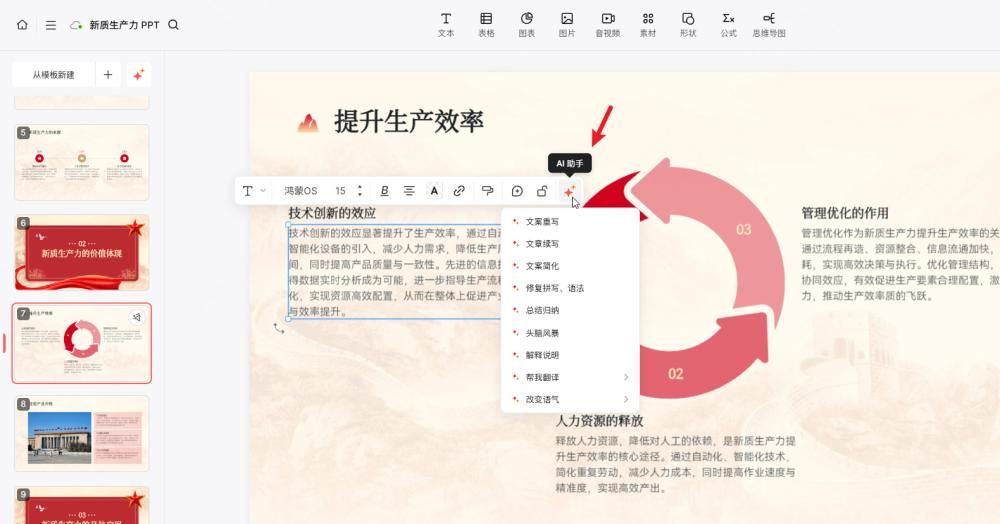Click the 03 segment of the cycle diagram

[x=744, y=229]
